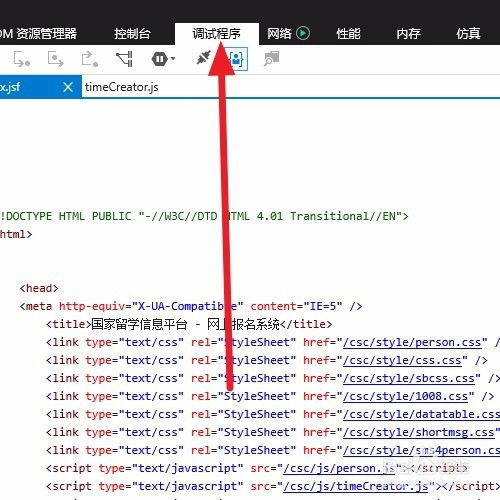The image size is (500, 500).
Task: Close the x.jsf file tab
Action: [x=68, y=87]
